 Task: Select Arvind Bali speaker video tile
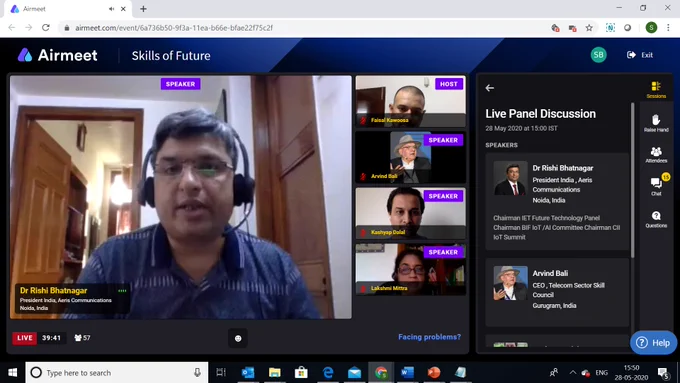[x=411, y=157]
